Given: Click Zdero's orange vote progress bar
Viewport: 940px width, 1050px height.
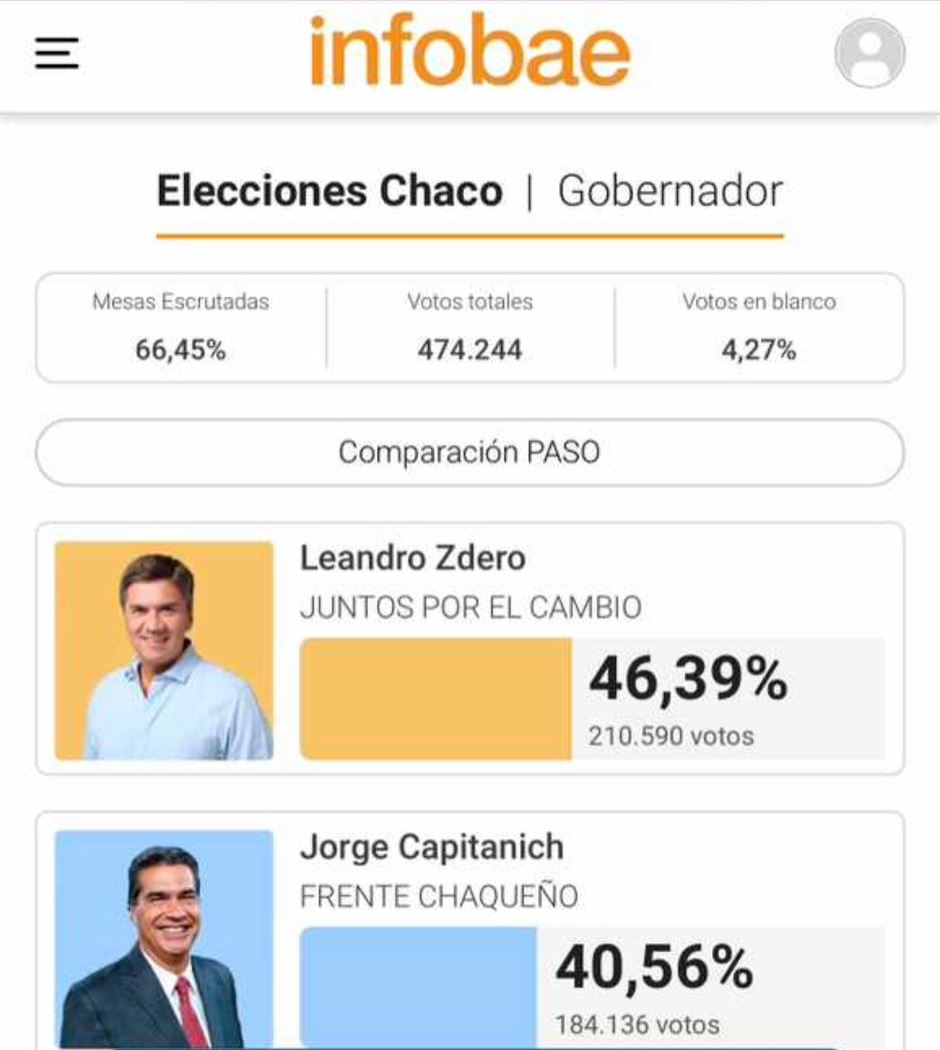Looking at the screenshot, I should click(x=436, y=699).
